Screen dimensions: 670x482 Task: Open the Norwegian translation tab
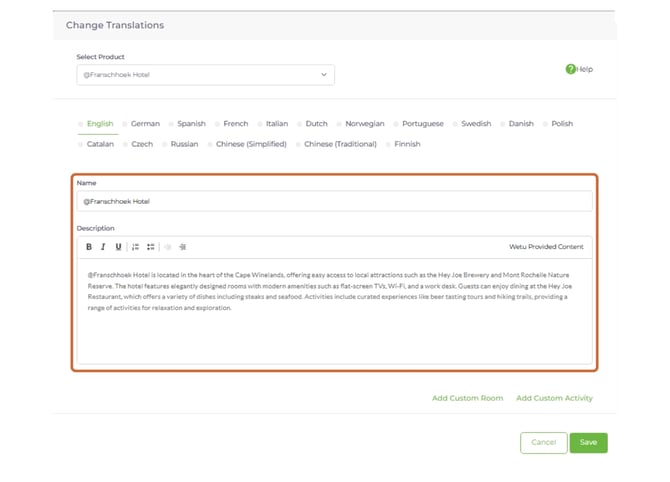[365, 123]
